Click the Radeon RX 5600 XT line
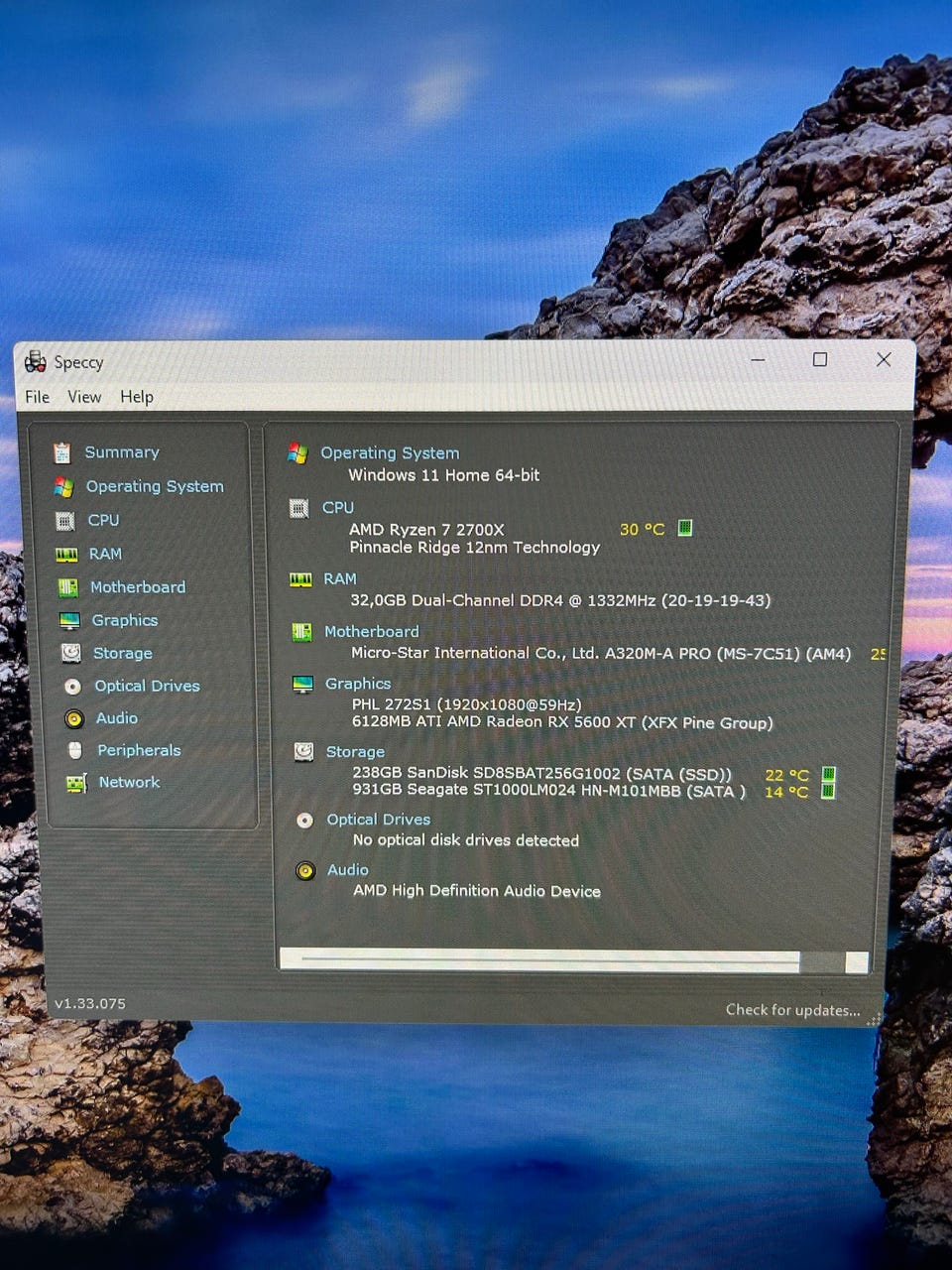952x1270 pixels. (x=562, y=722)
